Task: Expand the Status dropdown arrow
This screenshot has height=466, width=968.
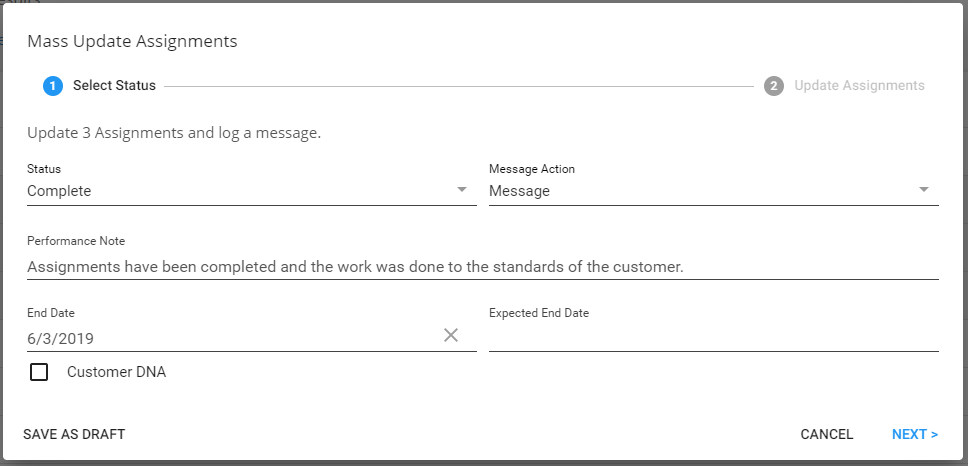Action: tap(462, 190)
